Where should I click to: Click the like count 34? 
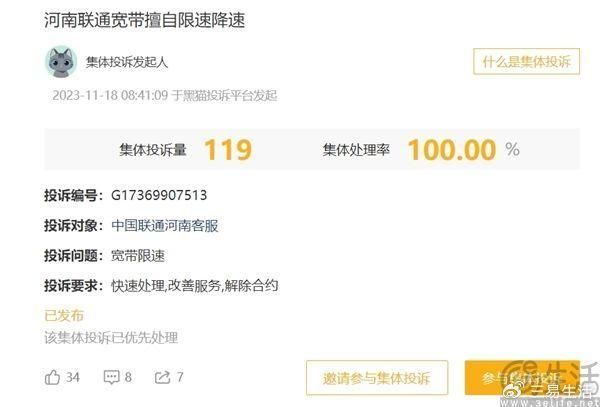73,378
